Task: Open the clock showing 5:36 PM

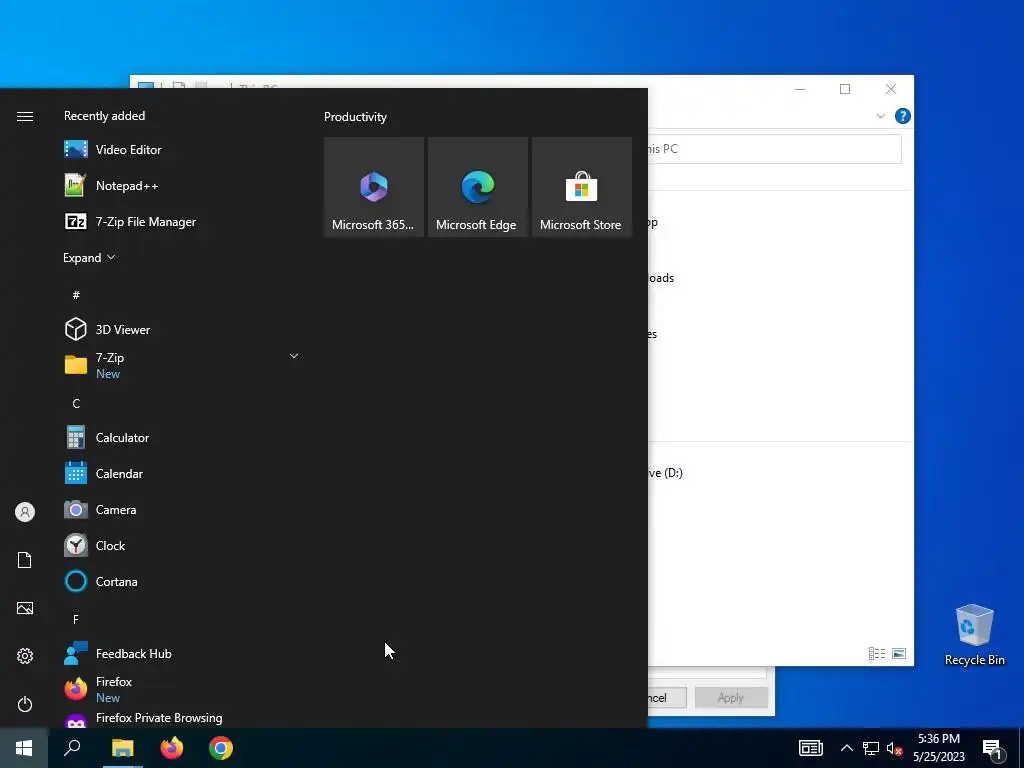Action: pos(939,748)
